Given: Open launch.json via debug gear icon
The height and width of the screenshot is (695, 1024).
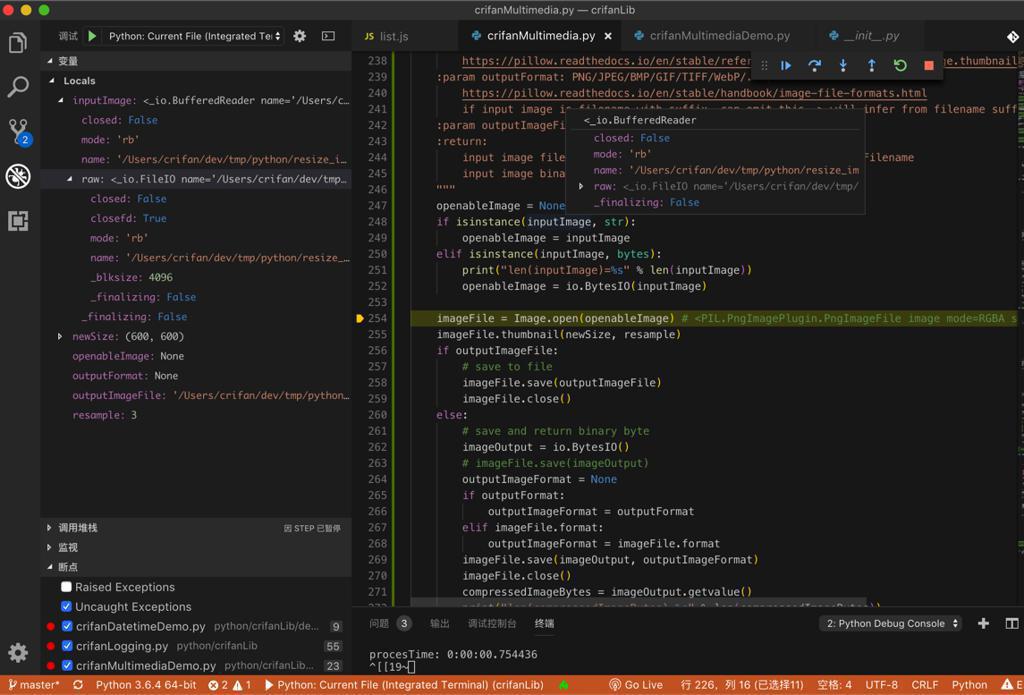Looking at the screenshot, I should point(299,36).
